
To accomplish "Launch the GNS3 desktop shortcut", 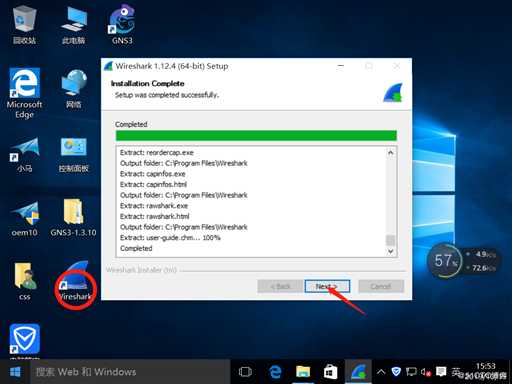I will pos(122,25).
